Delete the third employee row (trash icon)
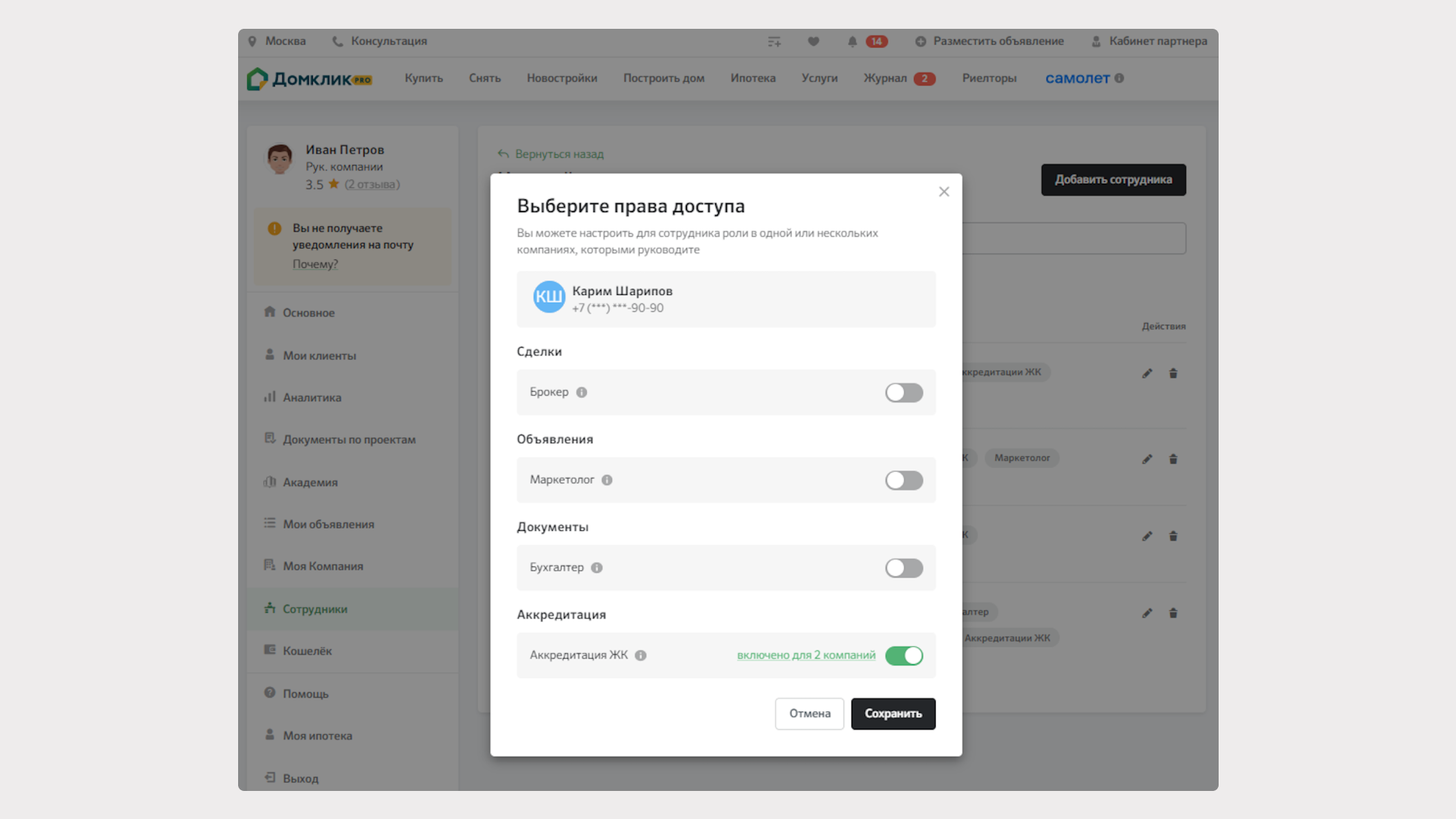 pos(1173,536)
